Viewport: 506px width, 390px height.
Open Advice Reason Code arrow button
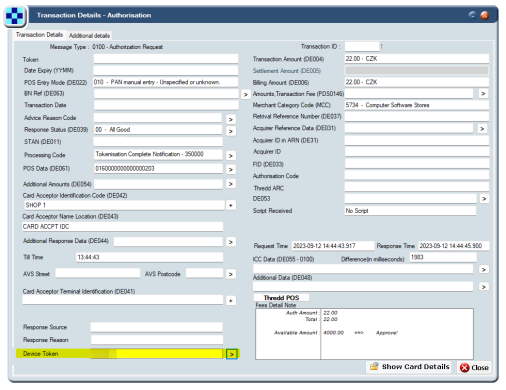click(x=230, y=119)
